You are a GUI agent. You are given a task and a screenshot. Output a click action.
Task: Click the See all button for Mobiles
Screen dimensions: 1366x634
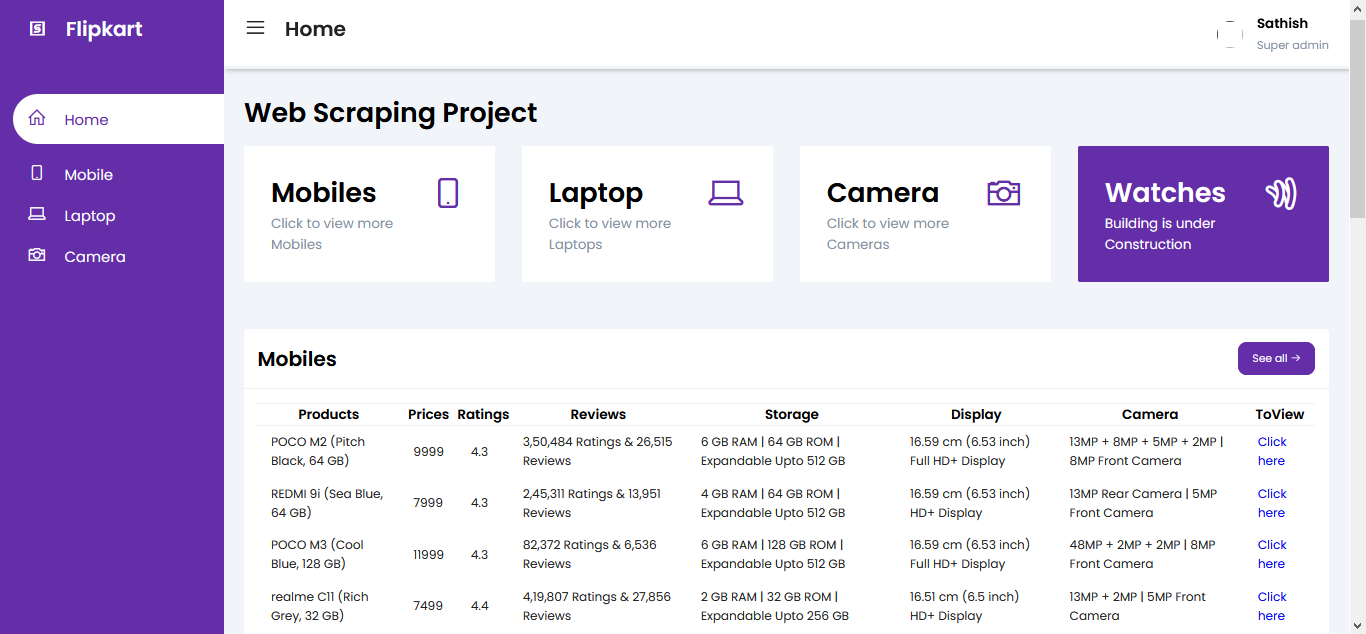tap(1276, 358)
